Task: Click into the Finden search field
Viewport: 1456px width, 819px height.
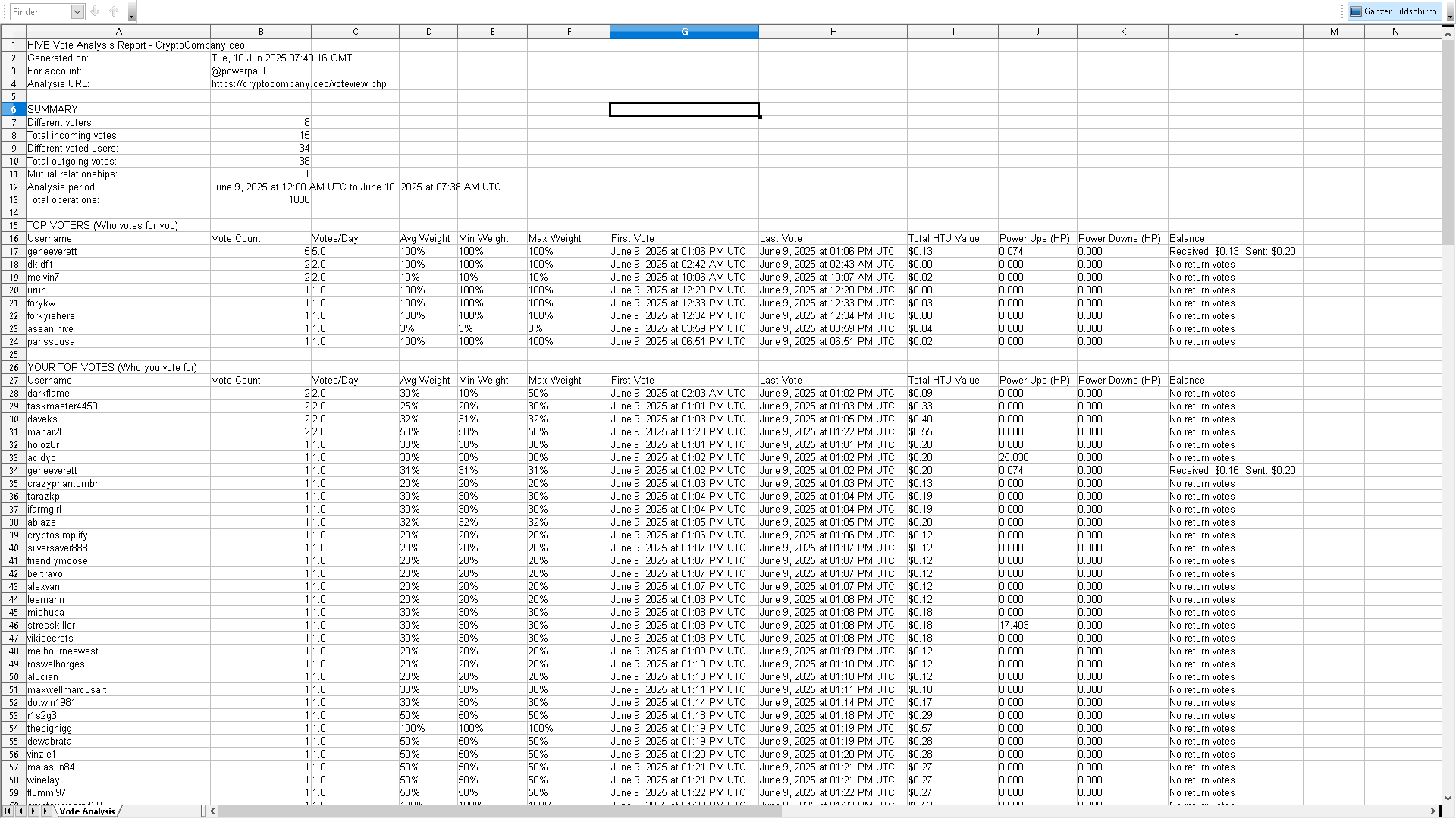Action: click(x=41, y=11)
